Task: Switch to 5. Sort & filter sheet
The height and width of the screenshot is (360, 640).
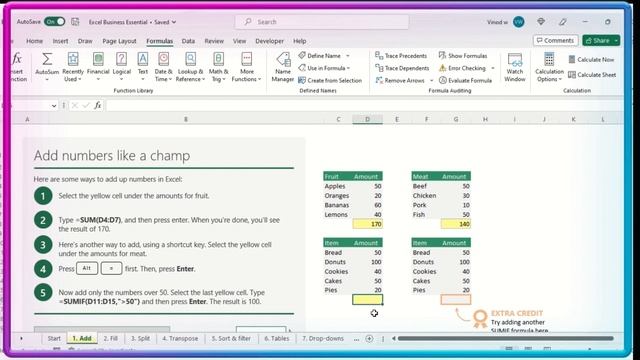Action: pos(231,338)
